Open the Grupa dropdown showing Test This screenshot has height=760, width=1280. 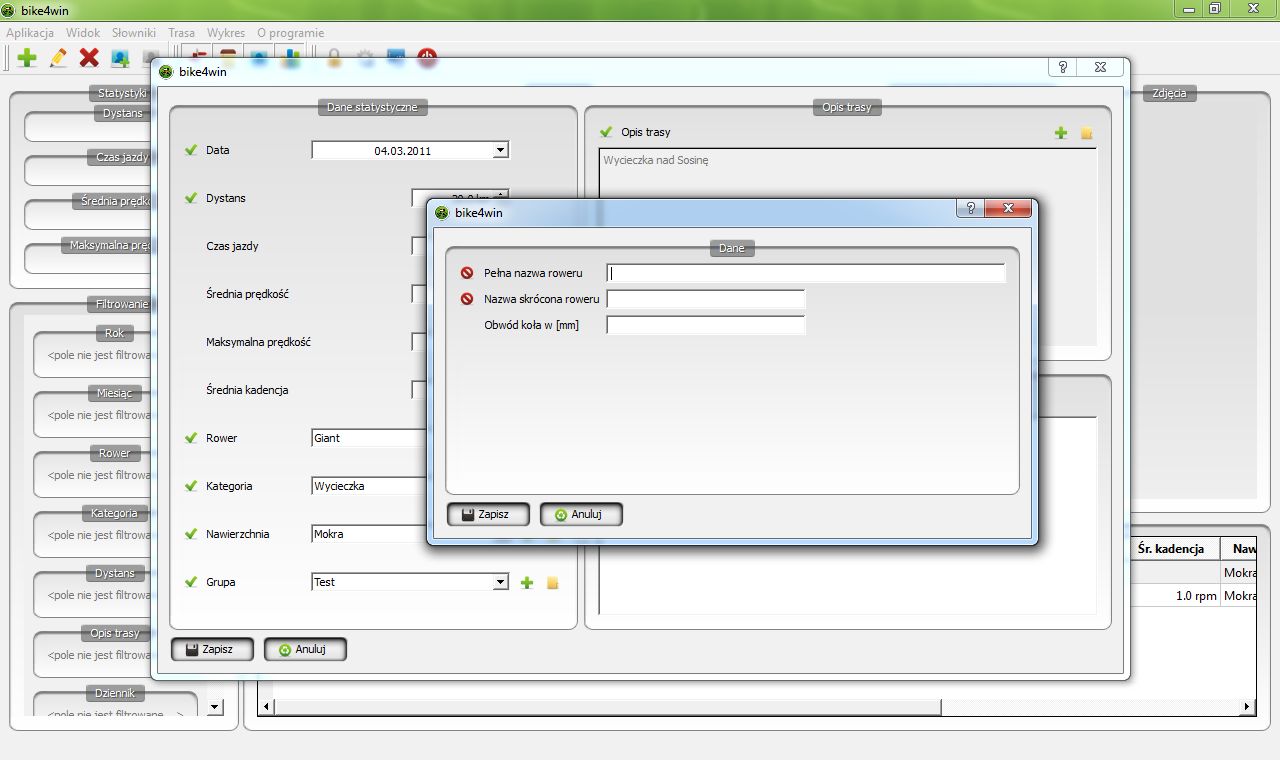[501, 582]
